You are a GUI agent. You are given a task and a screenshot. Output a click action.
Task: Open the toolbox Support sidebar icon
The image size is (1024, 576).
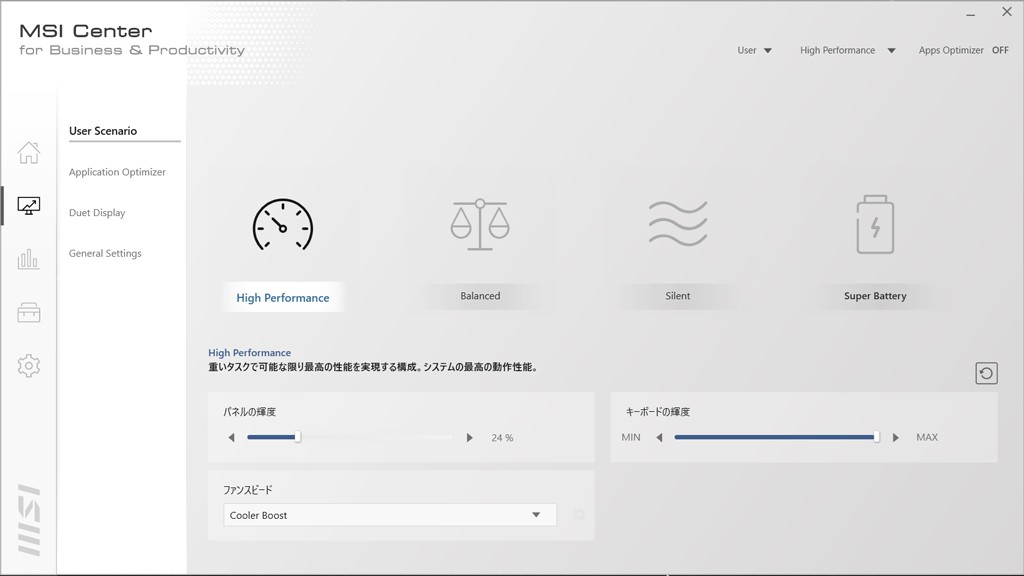tap(29, 313)
